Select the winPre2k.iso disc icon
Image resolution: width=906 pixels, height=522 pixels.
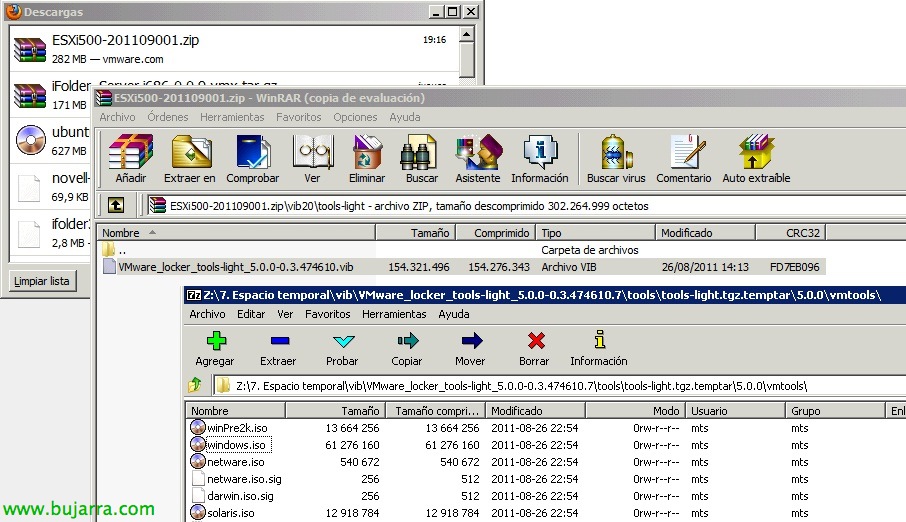198,427
